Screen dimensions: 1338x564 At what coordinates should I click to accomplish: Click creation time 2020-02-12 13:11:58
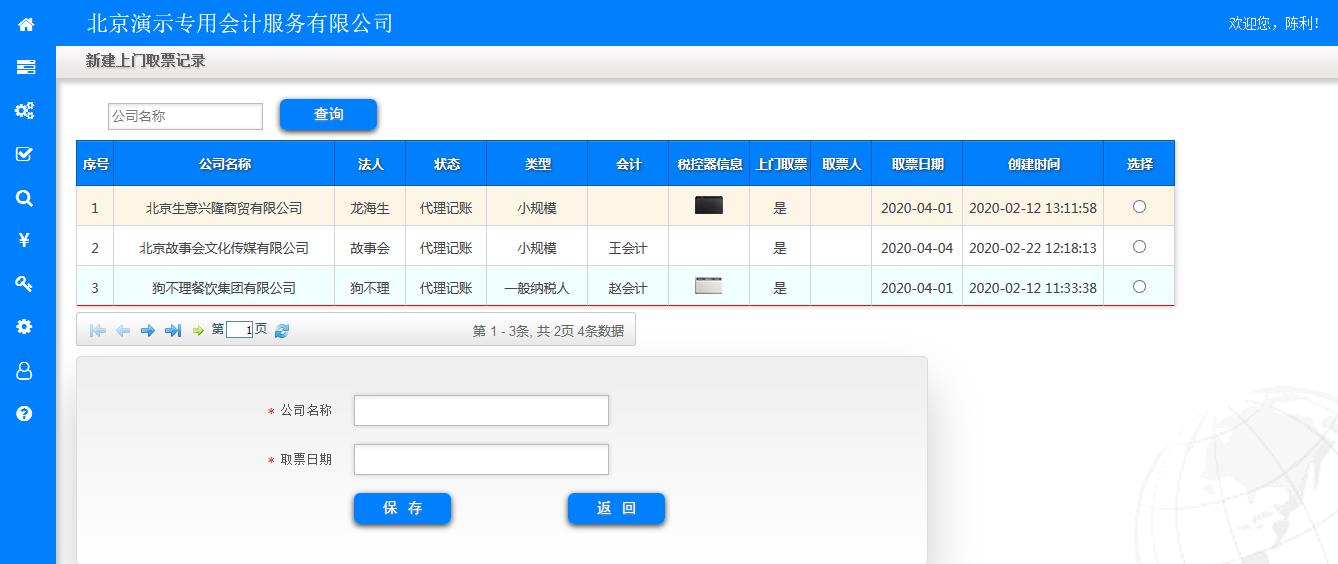tap(1033, 208)
